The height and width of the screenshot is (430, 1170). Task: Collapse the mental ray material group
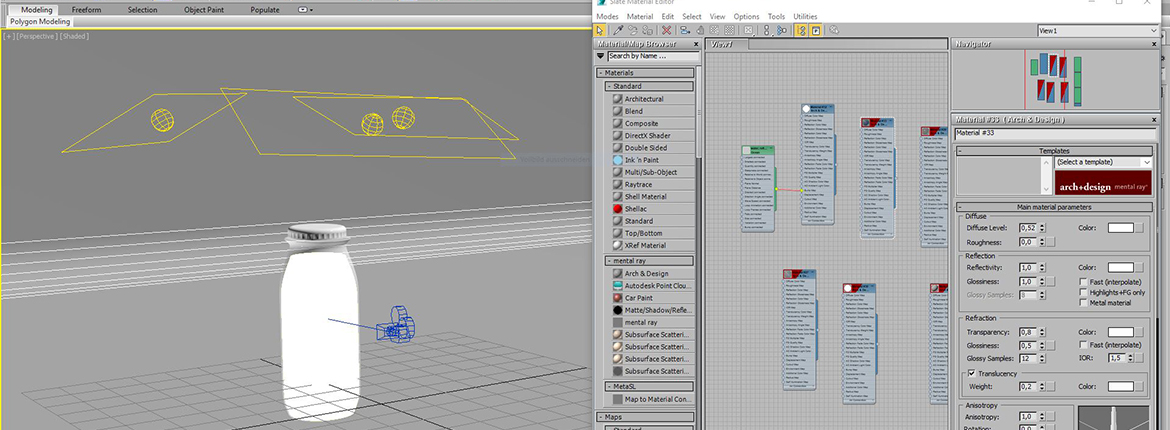(608, 261)
